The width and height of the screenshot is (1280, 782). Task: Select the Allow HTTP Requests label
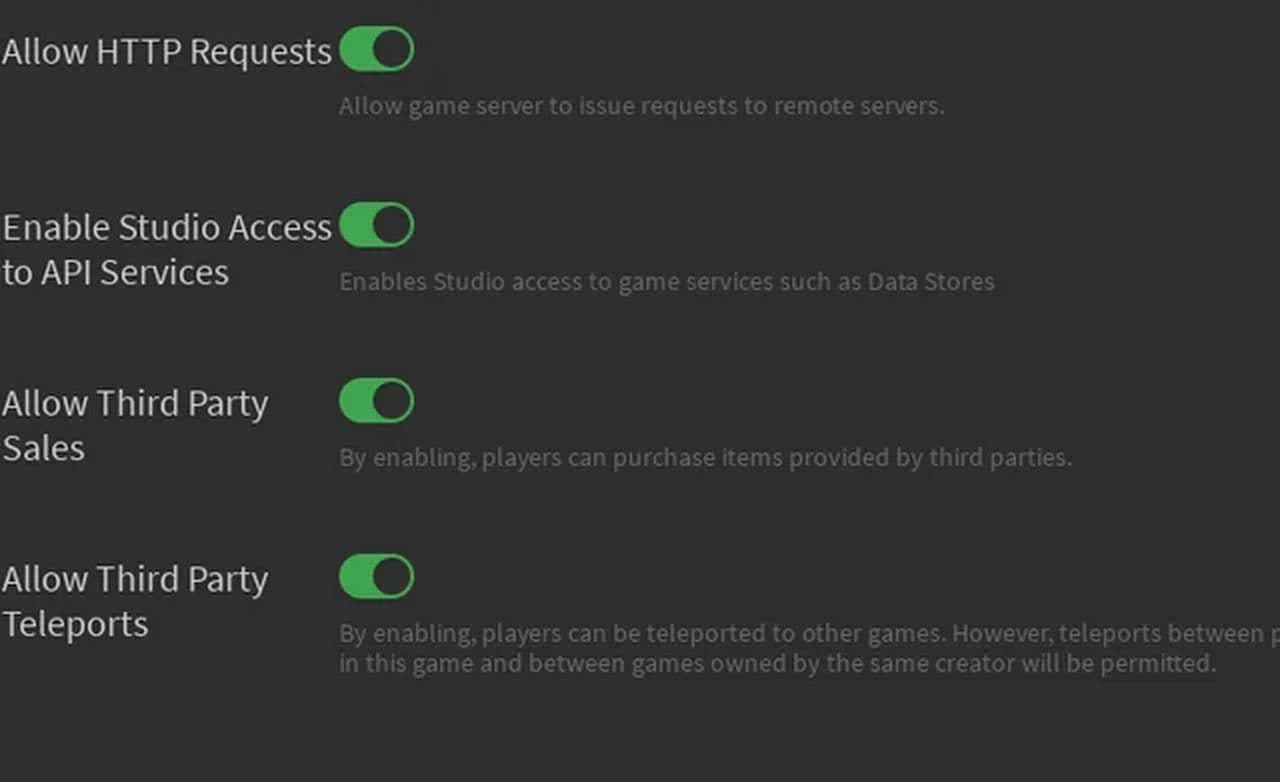pos(166,51)
